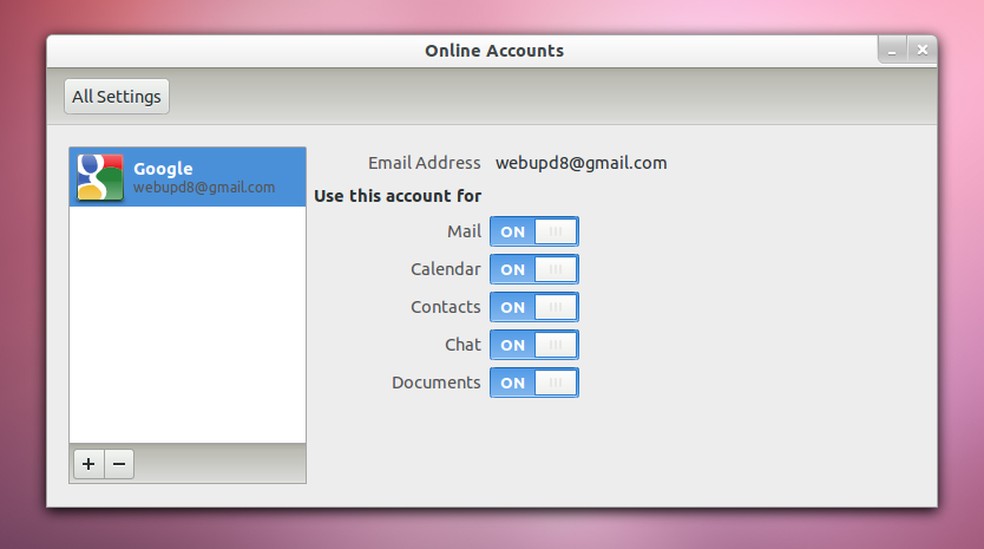Image resolution: width=984 pixels, height=549 pixels.
Task: Remove the selected account with minus
Action: coord(119,464)
